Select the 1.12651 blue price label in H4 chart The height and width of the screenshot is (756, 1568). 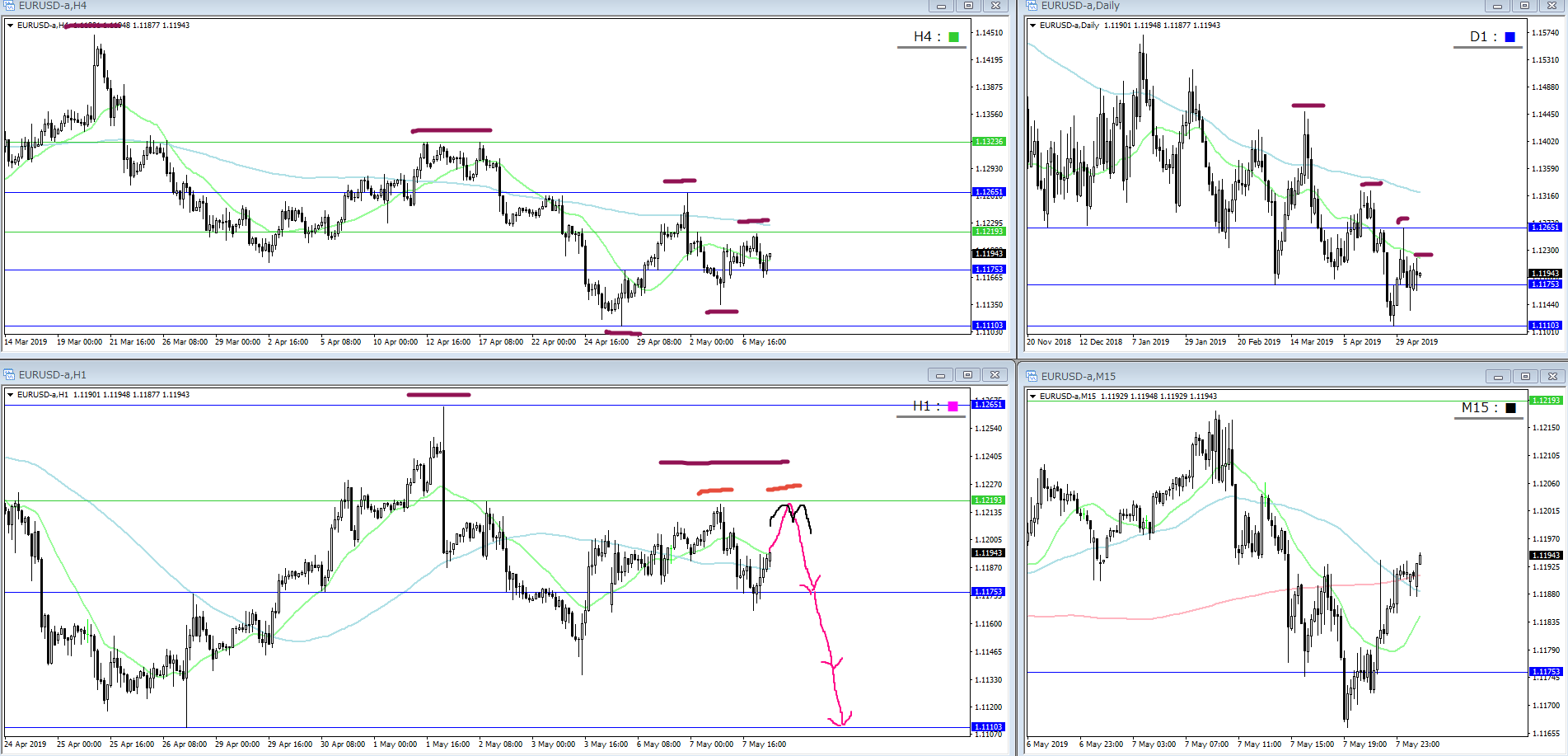point(990,192)
